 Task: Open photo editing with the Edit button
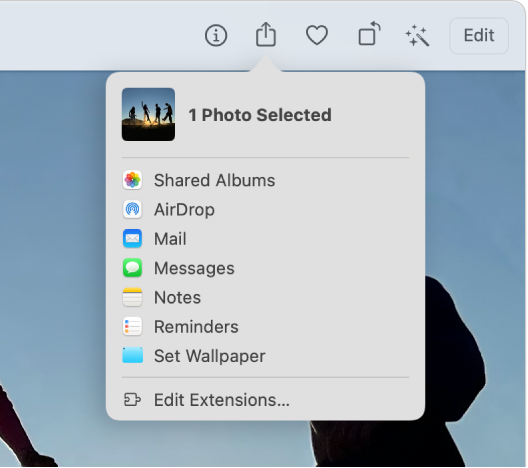tap(479, 35)
